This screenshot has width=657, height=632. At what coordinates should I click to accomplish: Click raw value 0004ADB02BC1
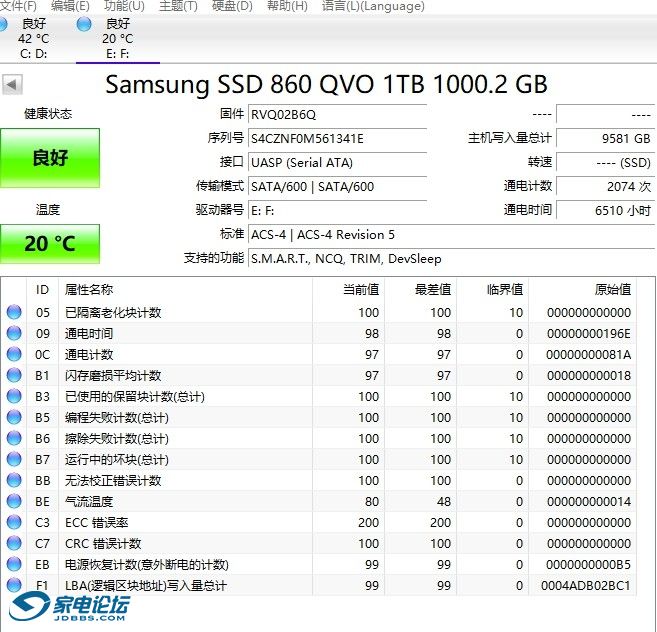[586, 585]
